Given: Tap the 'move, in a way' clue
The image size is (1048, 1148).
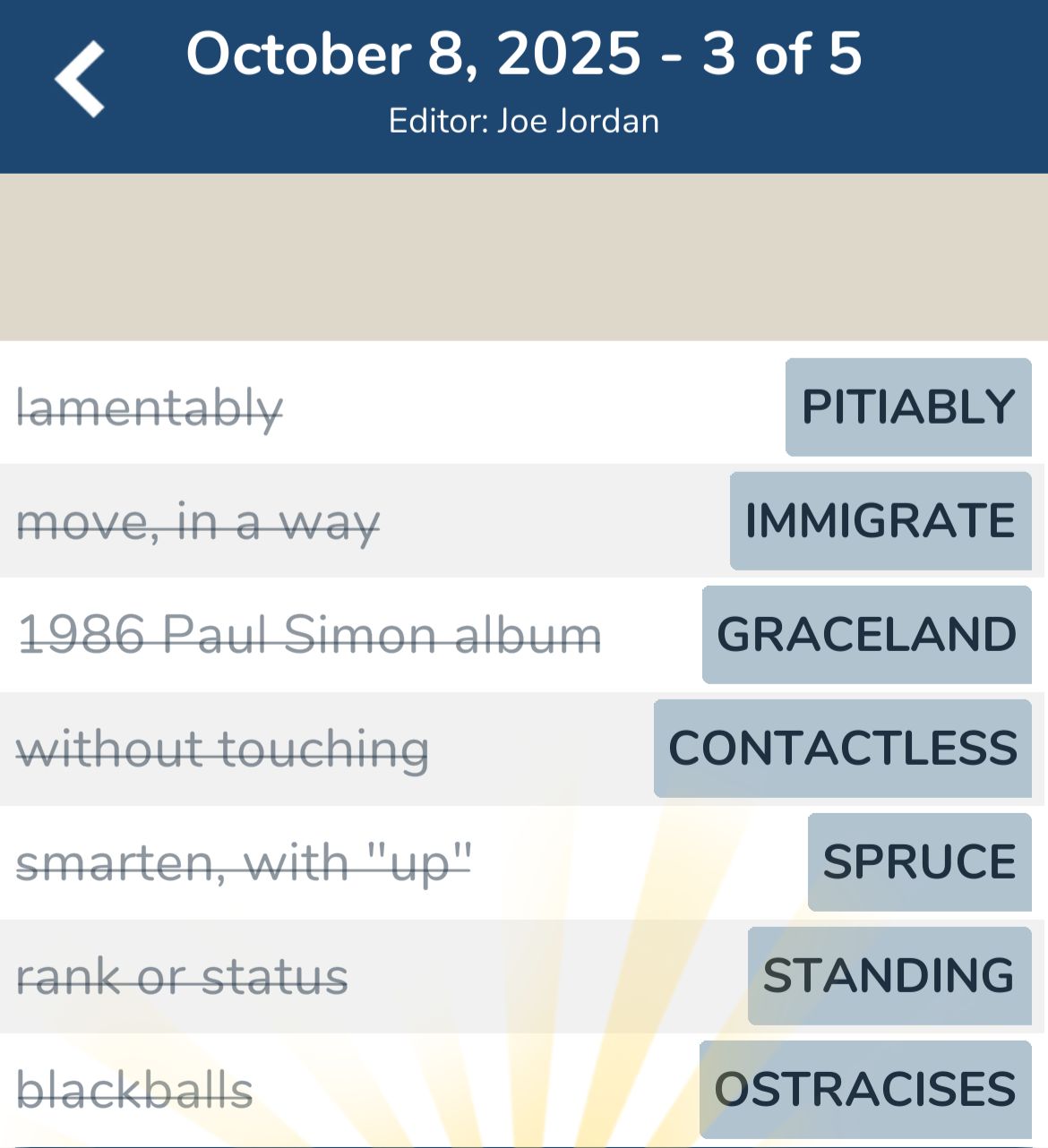Looking at the screenshot, I should click(x=198, y=522).
